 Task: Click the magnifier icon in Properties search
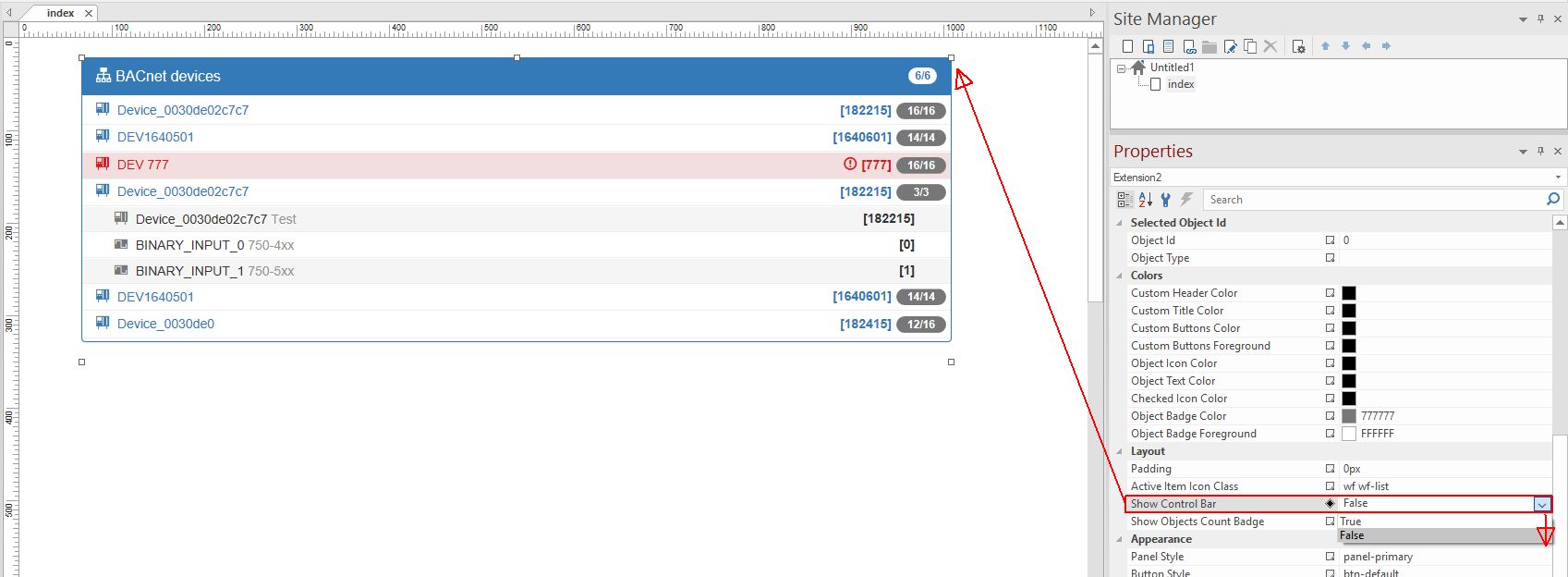(1553, 199)
